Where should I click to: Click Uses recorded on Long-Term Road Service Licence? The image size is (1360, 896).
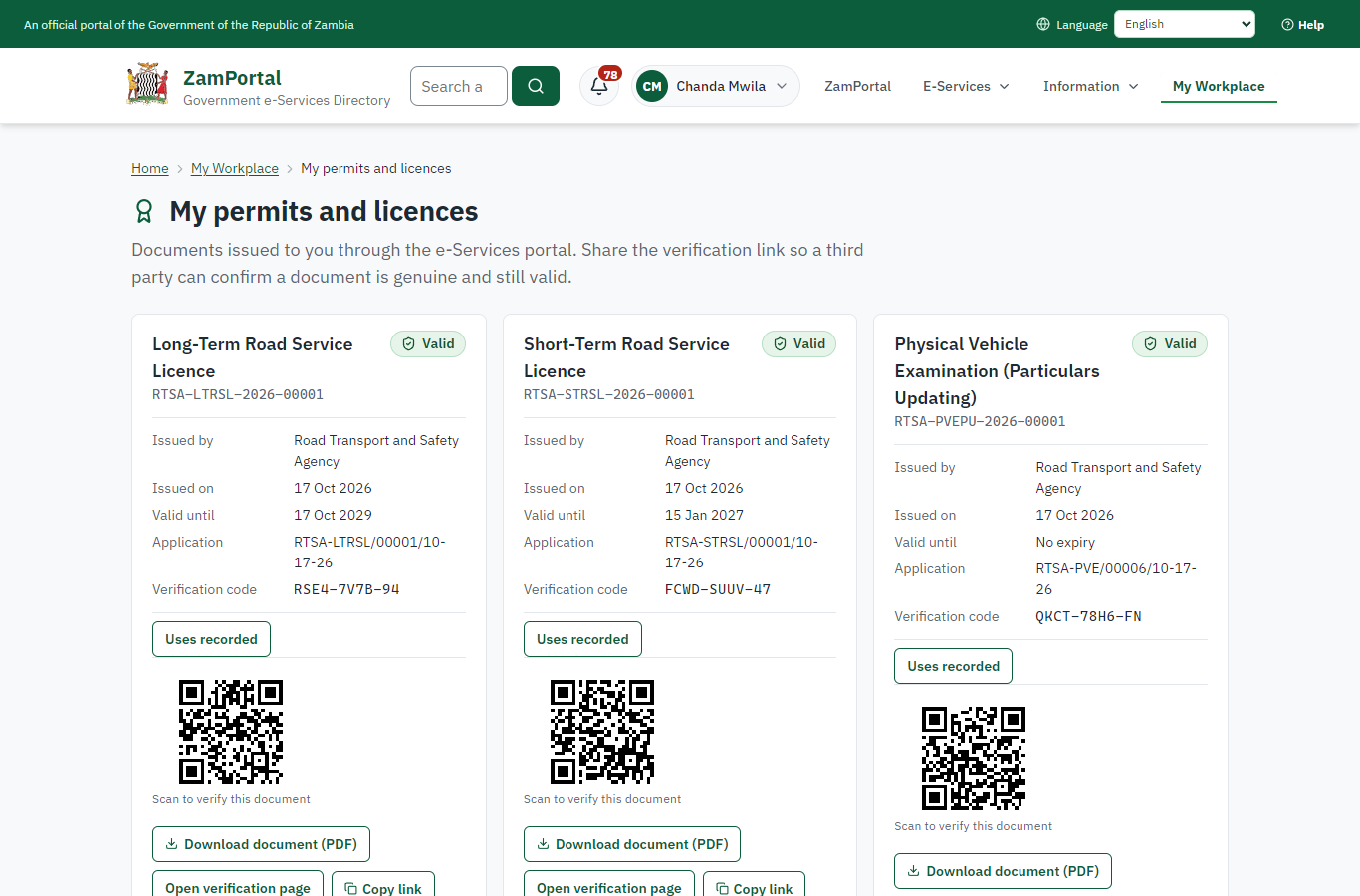[x=211, y=639]
